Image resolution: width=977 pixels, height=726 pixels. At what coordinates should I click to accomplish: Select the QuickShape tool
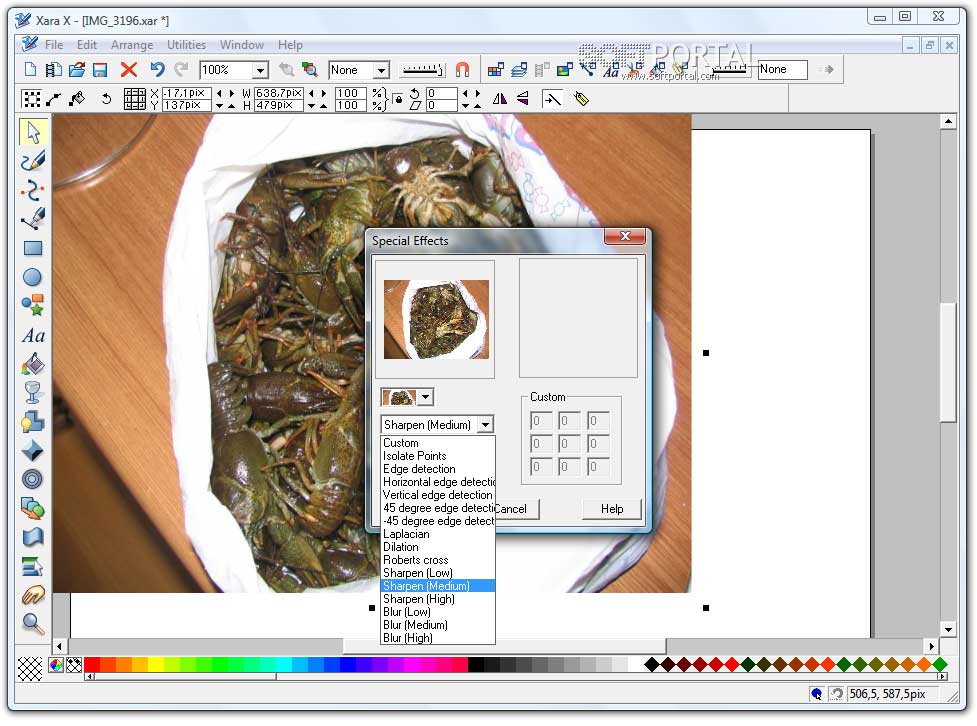pyautogui.click(x=32, y=305)
